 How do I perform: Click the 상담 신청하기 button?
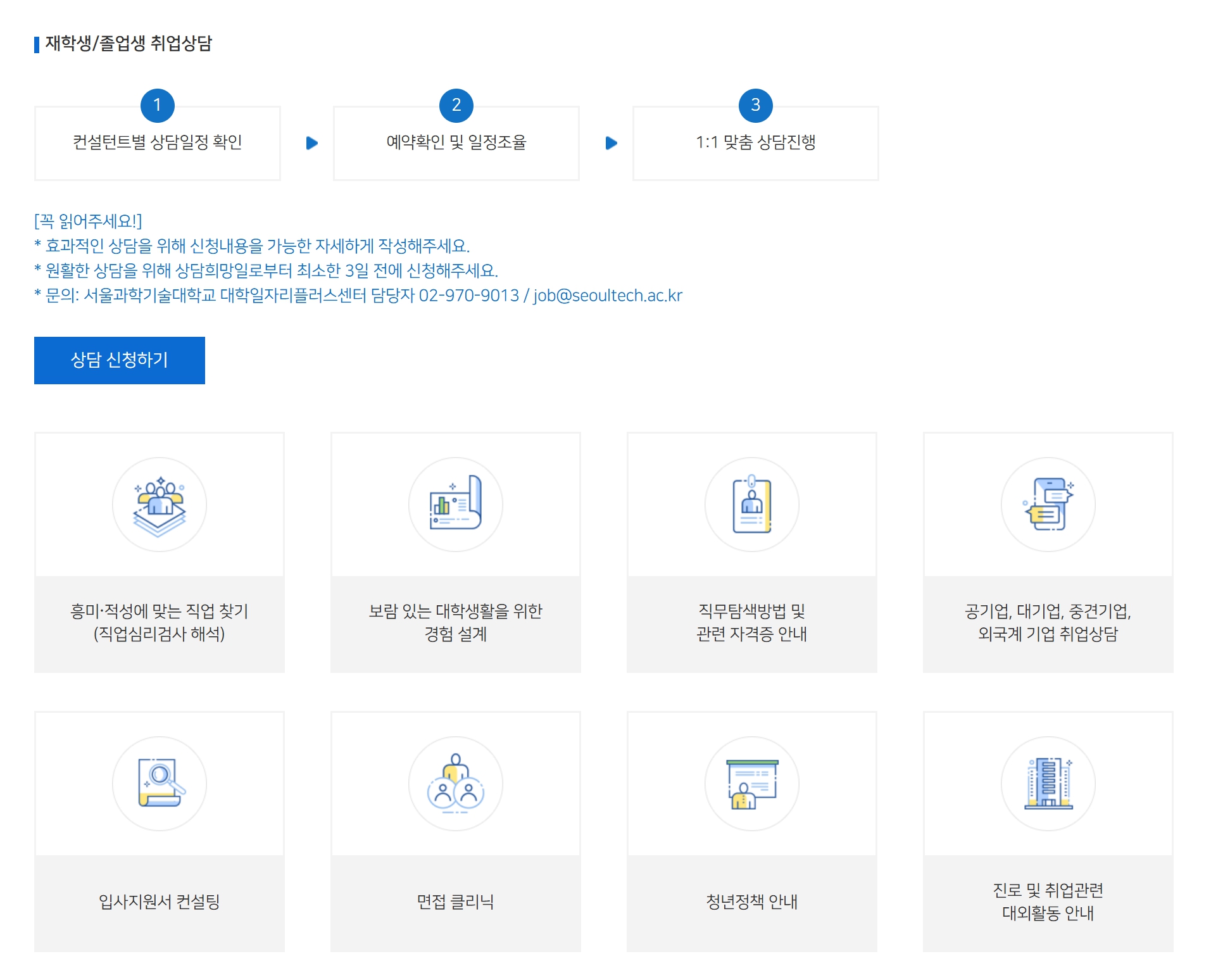click(x=119, y=360)
